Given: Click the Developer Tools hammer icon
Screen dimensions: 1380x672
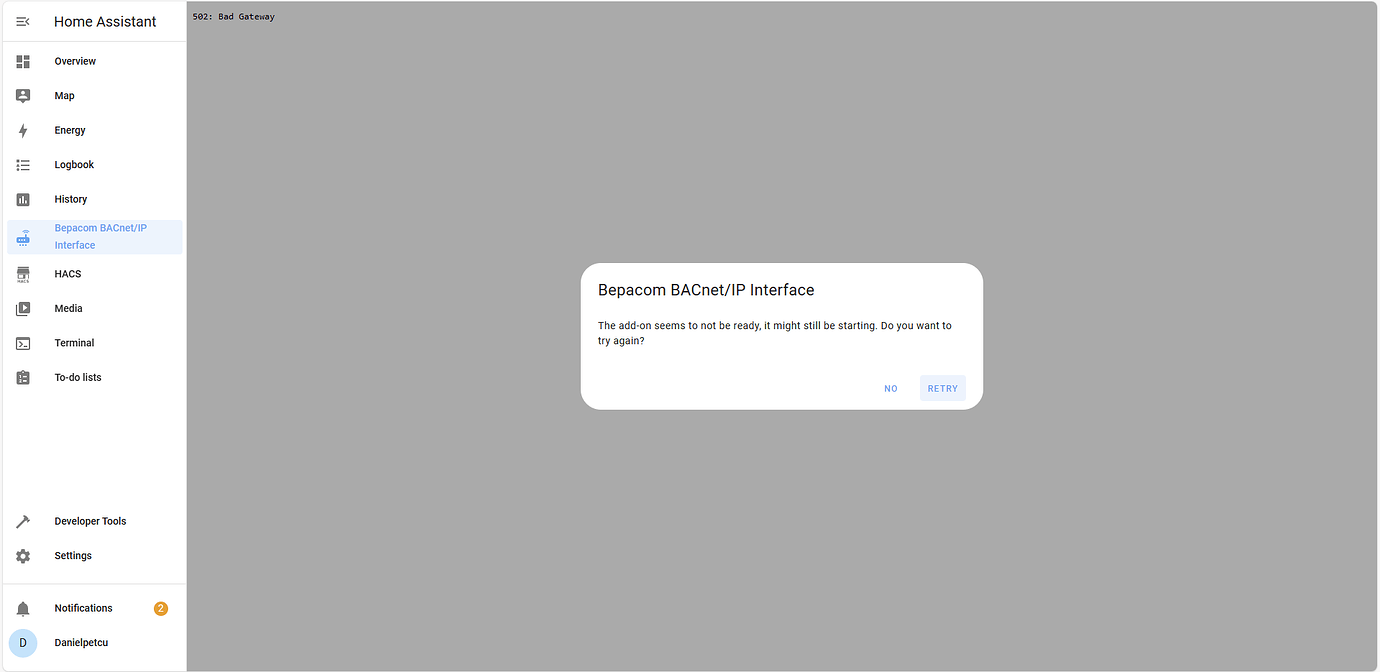Looking at the screenshot, I should click(x=23, y=521).
